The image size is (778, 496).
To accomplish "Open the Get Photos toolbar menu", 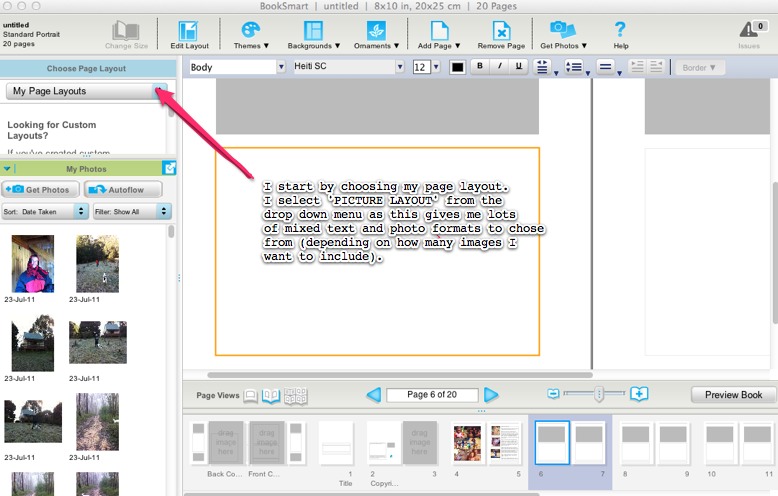I will (x=563, y=35).
